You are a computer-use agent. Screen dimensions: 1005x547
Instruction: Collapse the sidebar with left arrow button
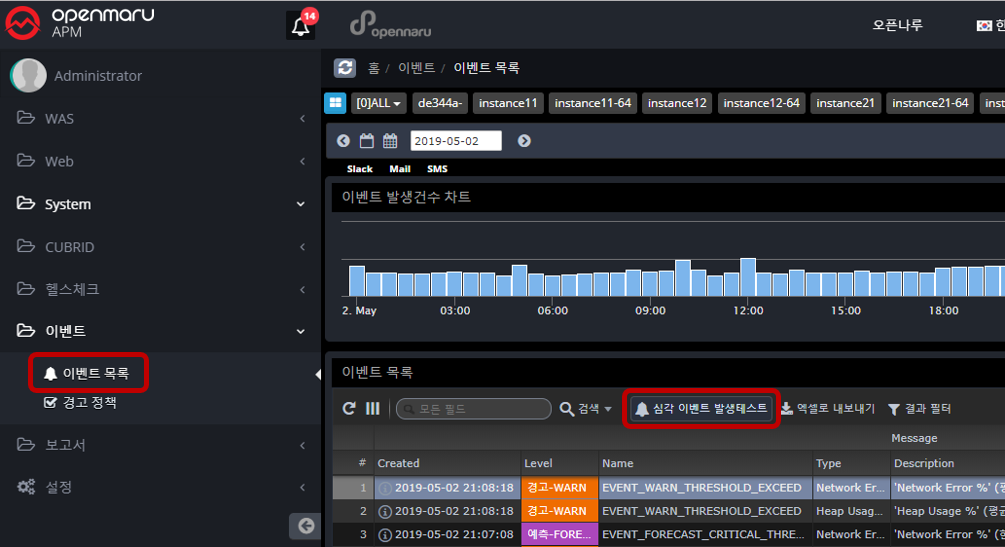click(306, 526)
